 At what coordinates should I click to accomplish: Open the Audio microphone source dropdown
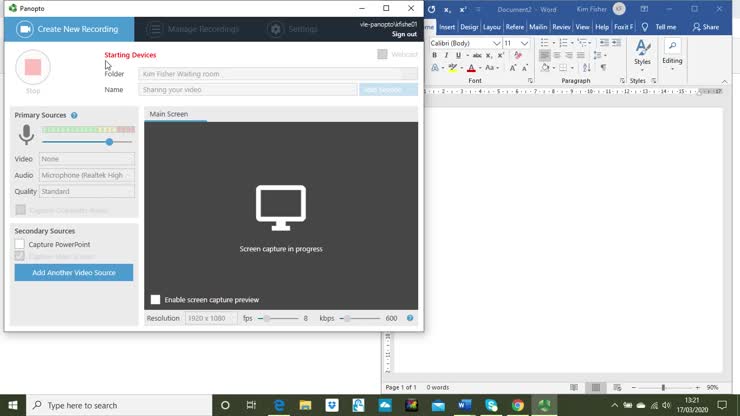coord(86,175)
